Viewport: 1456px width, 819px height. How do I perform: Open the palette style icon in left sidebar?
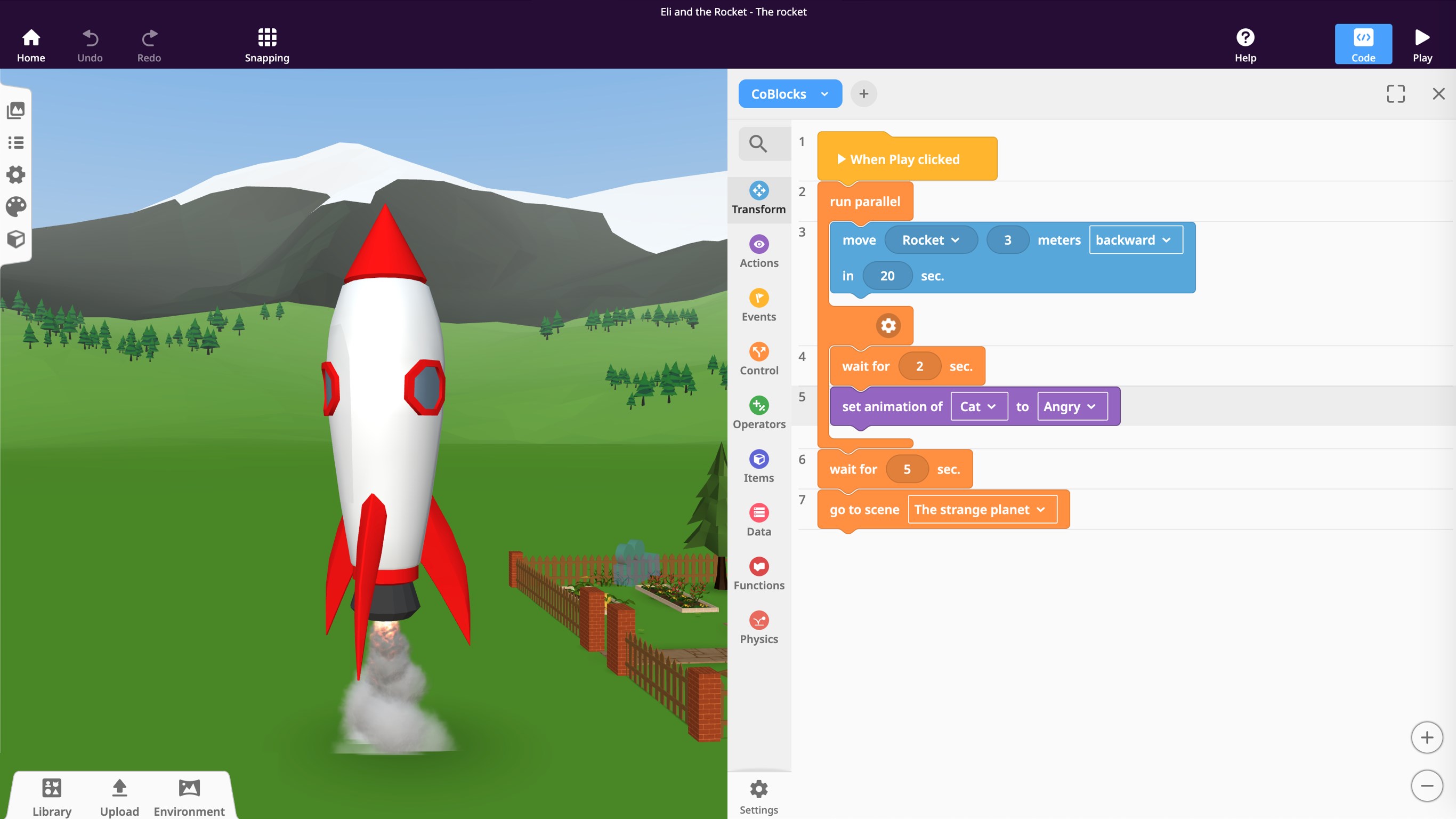click(x=16, y=206)
